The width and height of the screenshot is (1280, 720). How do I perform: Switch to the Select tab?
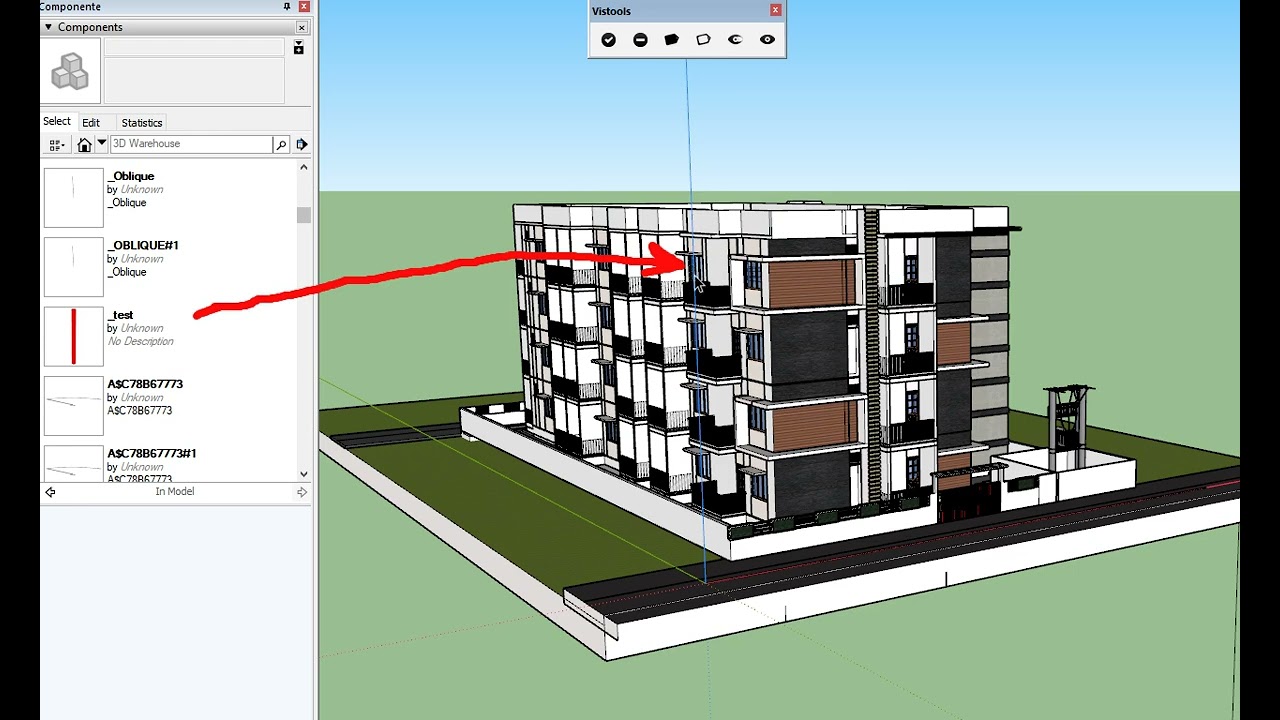pyautogui.click(x=57, y=122)
